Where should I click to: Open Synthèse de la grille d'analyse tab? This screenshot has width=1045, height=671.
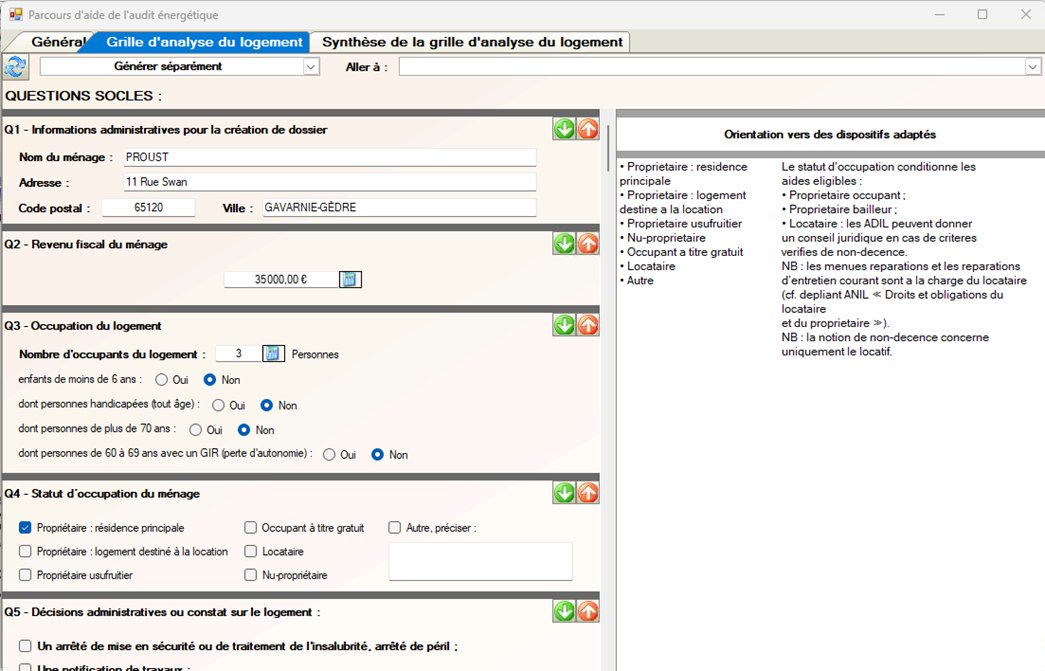coord(472,42)
